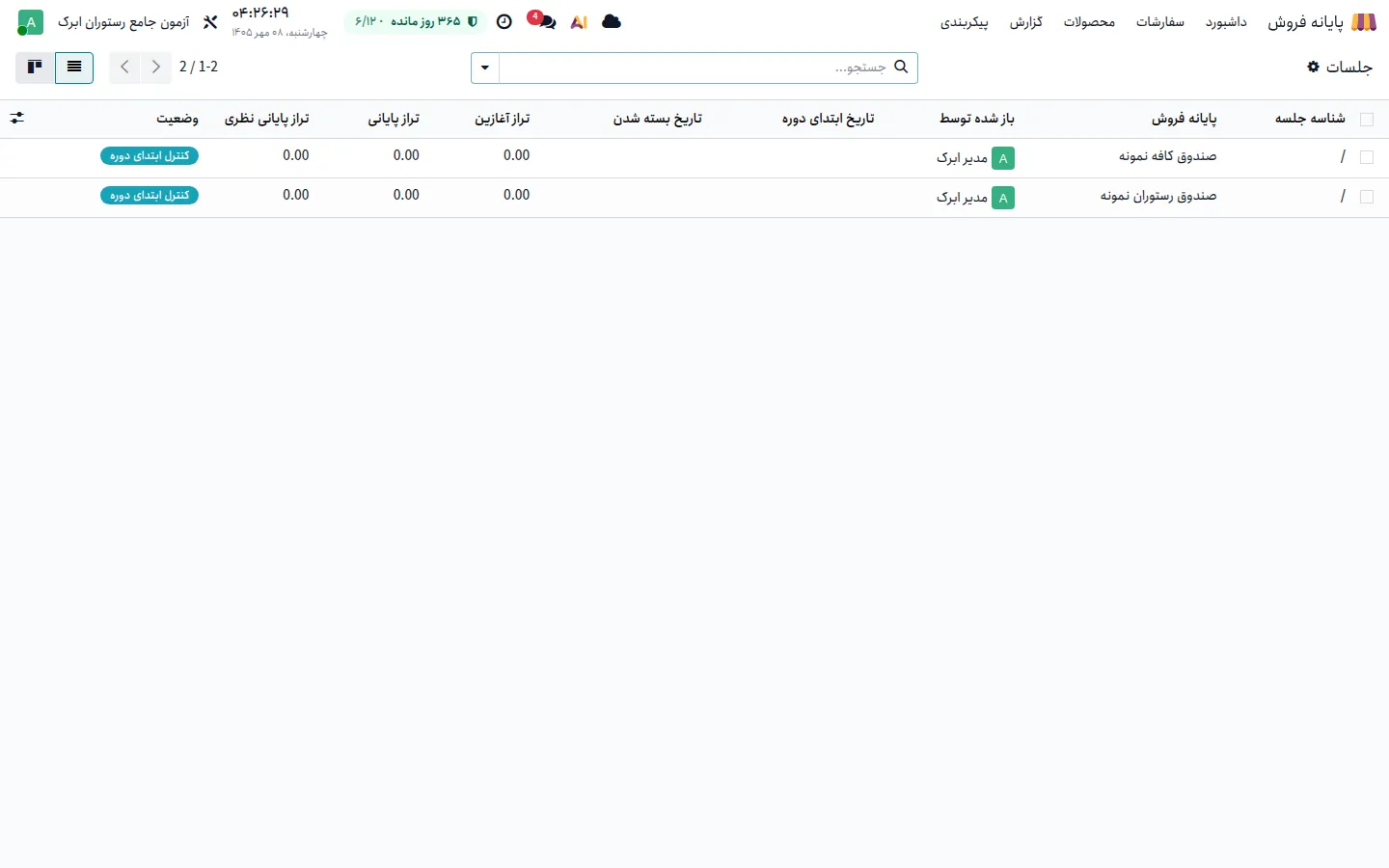
Task: Open the داشبورد menu
Action: coord(1226,21)
